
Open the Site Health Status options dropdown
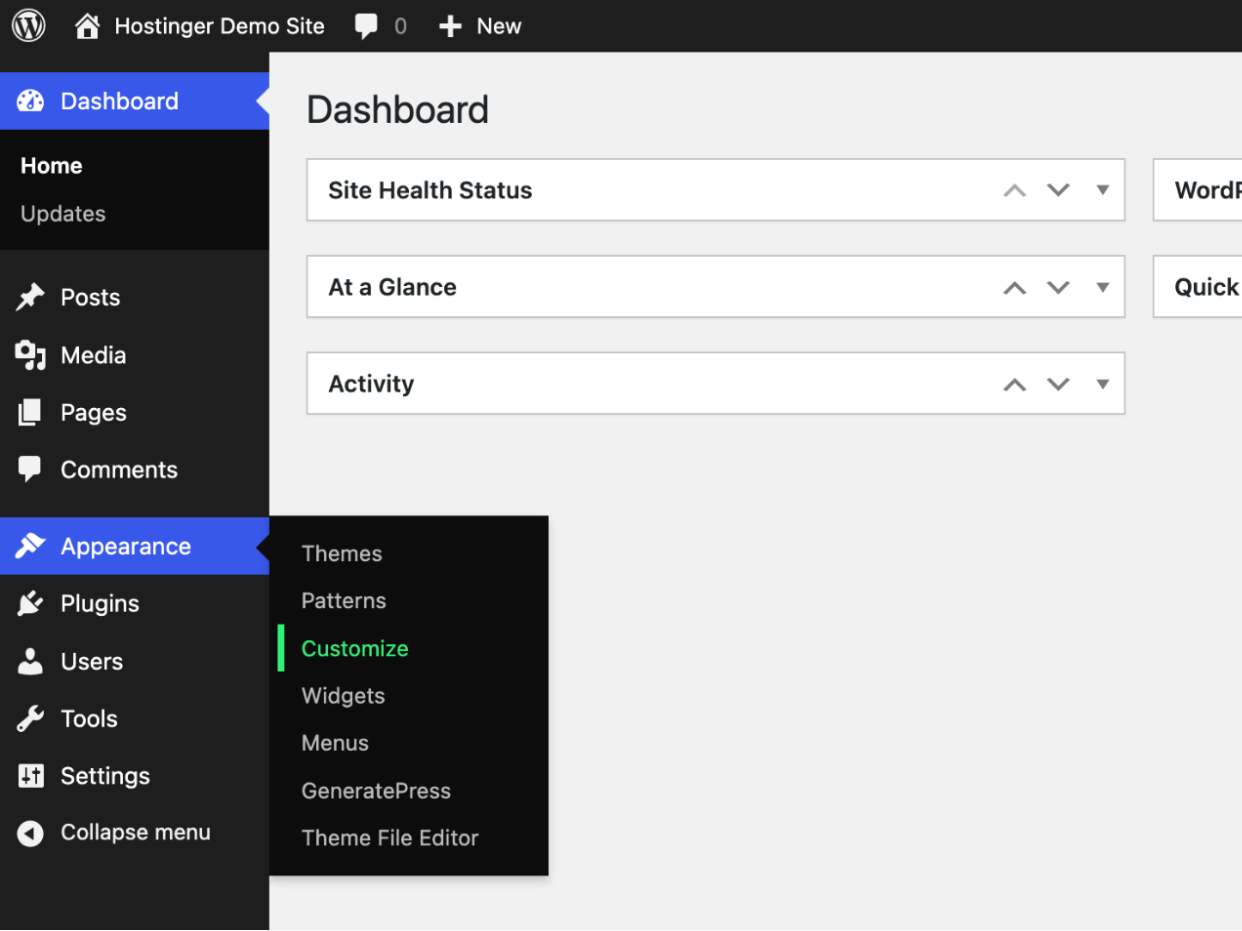point(1103,190)
